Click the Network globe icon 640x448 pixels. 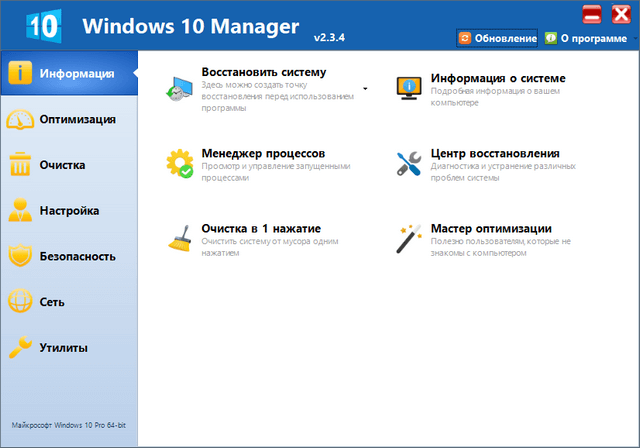click(21, 303)
